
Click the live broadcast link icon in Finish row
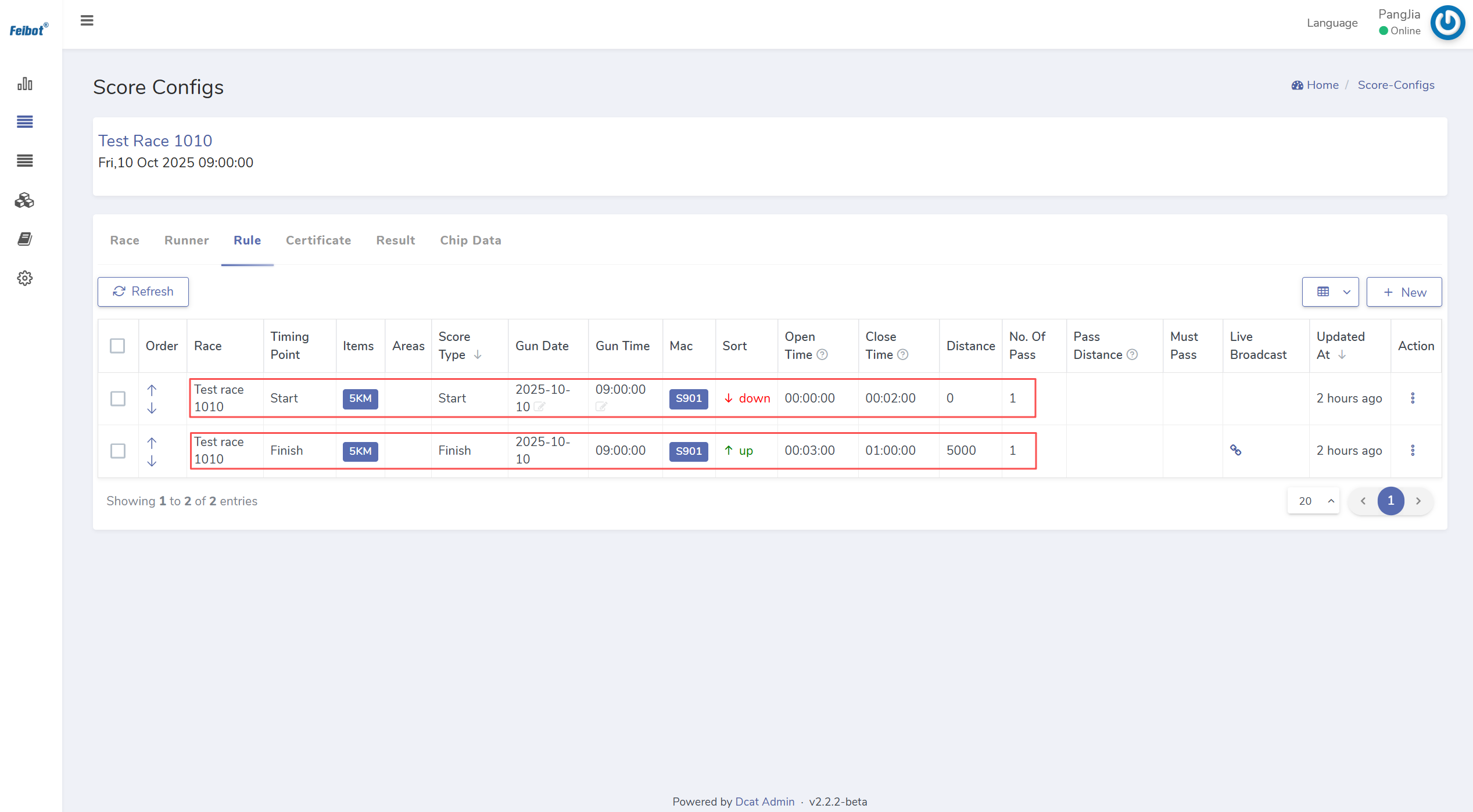(x=1235, y=450)
